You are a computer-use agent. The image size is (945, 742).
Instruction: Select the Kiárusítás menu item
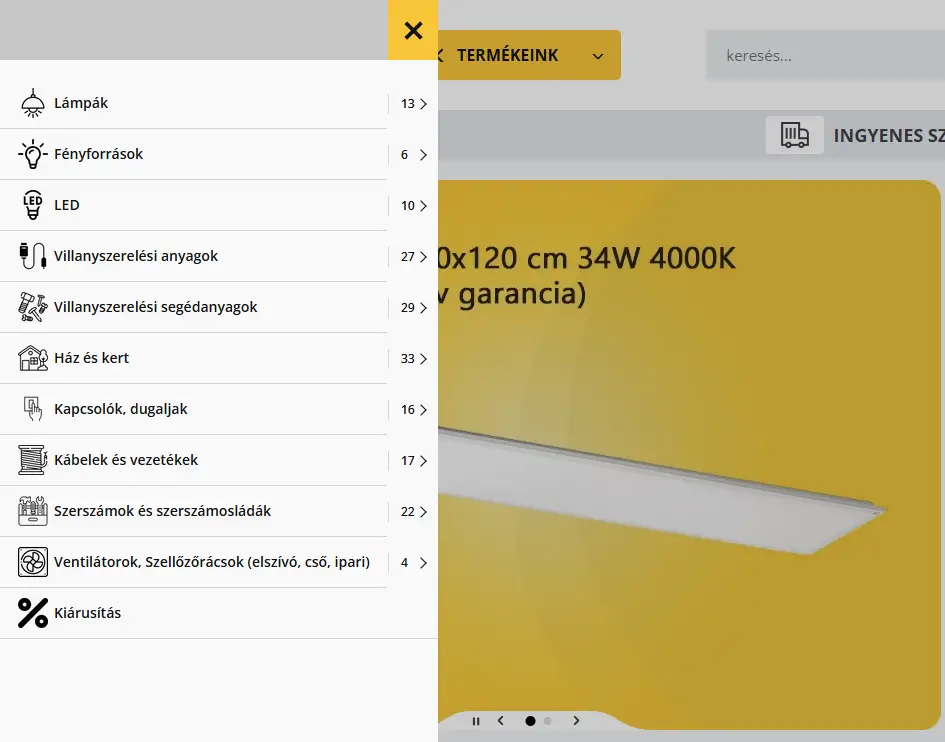point(87,613)
